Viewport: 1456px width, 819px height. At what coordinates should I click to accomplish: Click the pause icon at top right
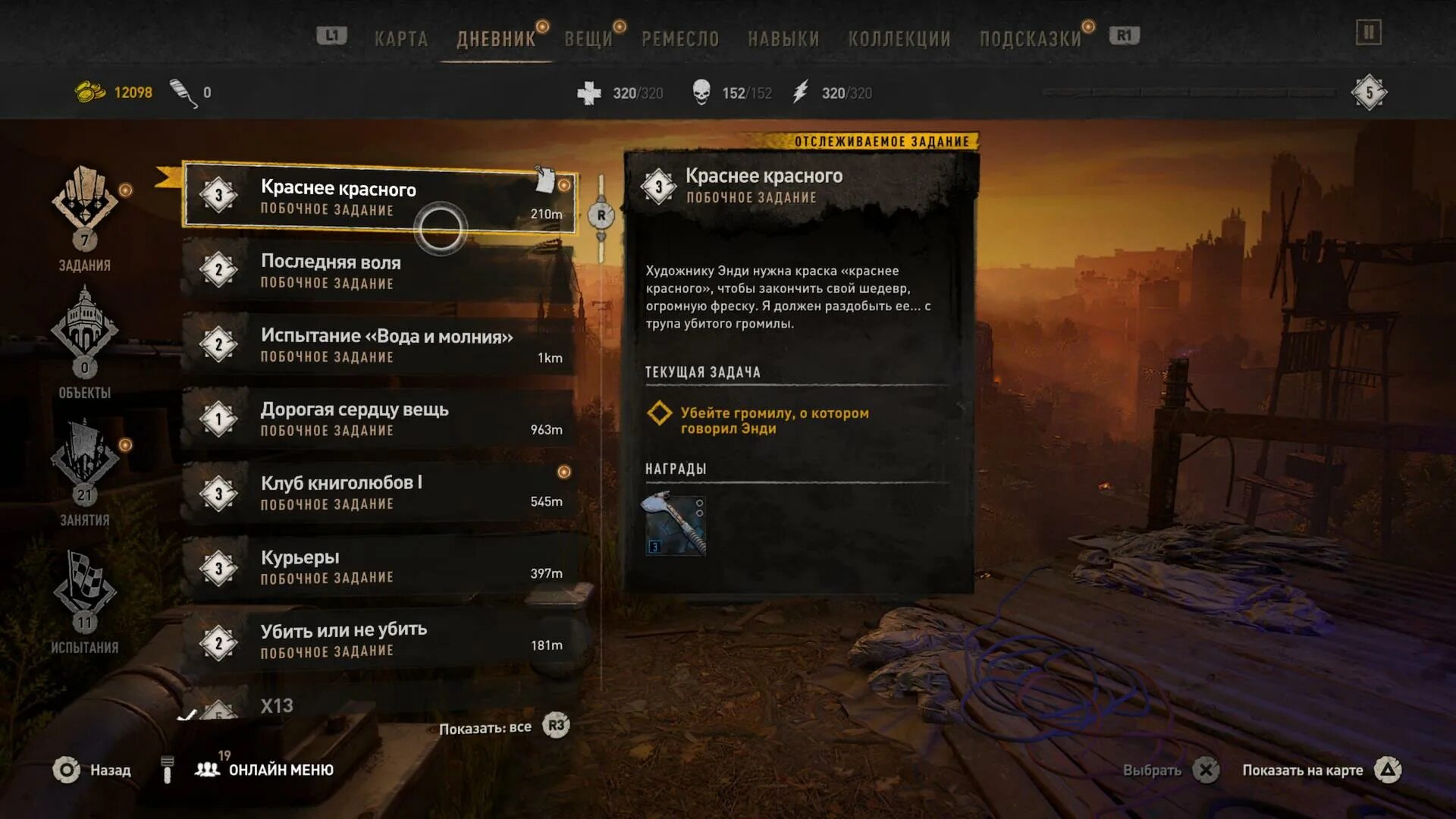click(1369, 33)
